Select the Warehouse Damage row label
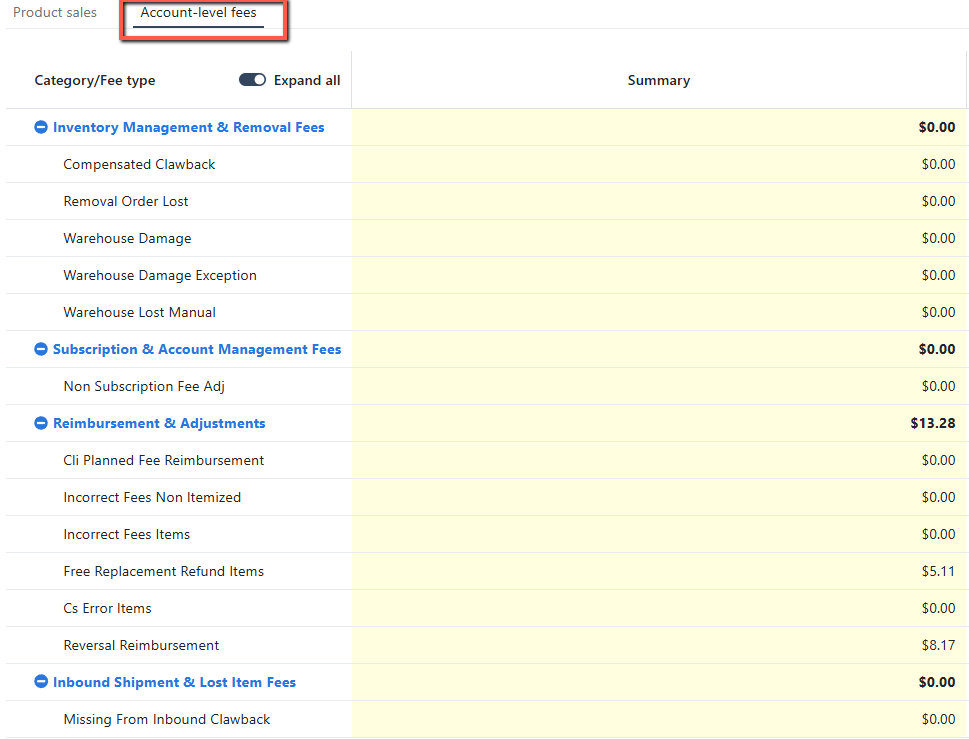Image resolution: width=969 pixels, height=739 pixels. point(127,239)
